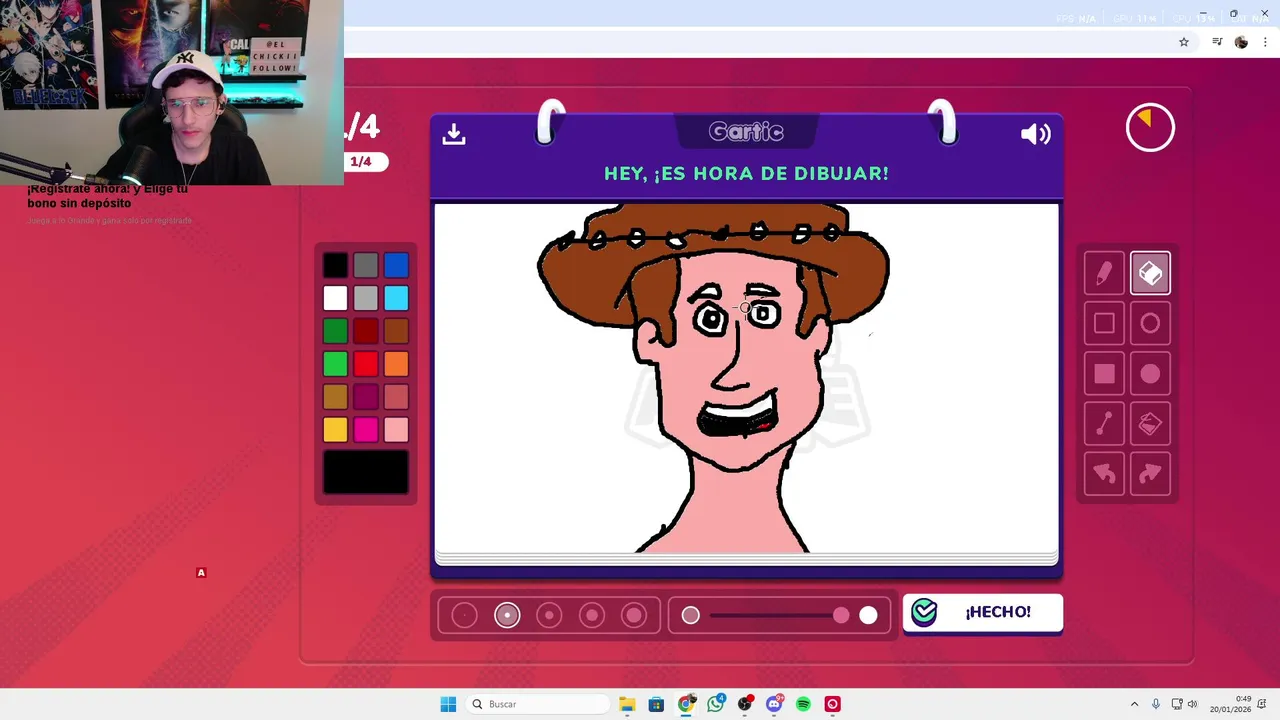Bookmark the page with the star icon
The width and height of the screenshot is (1280, 720).
point(1184,42)
